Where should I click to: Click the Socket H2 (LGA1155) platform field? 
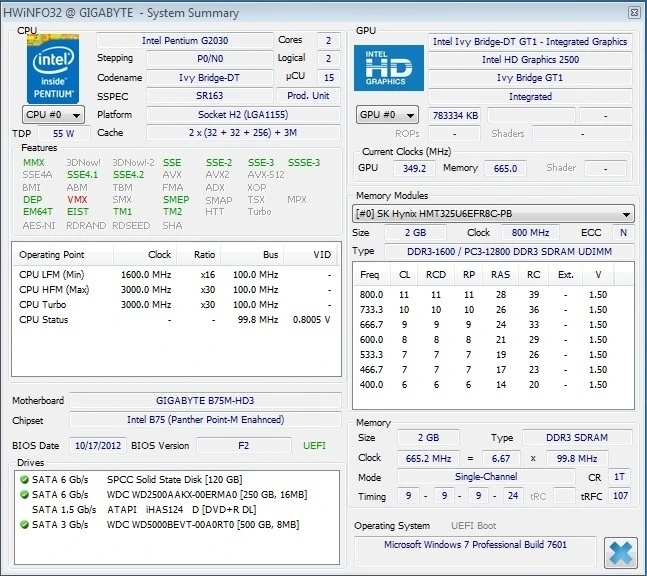pos(243,115)
